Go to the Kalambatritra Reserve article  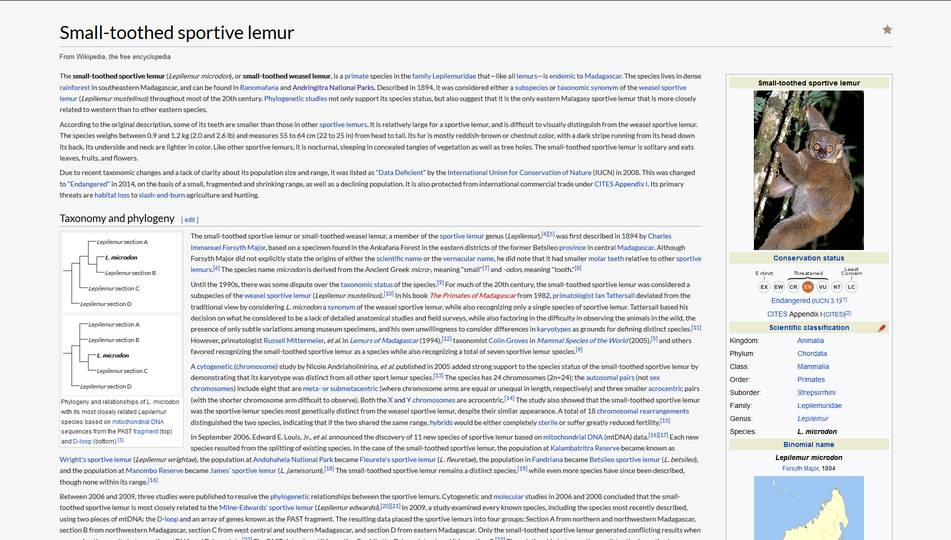(585, 448)
